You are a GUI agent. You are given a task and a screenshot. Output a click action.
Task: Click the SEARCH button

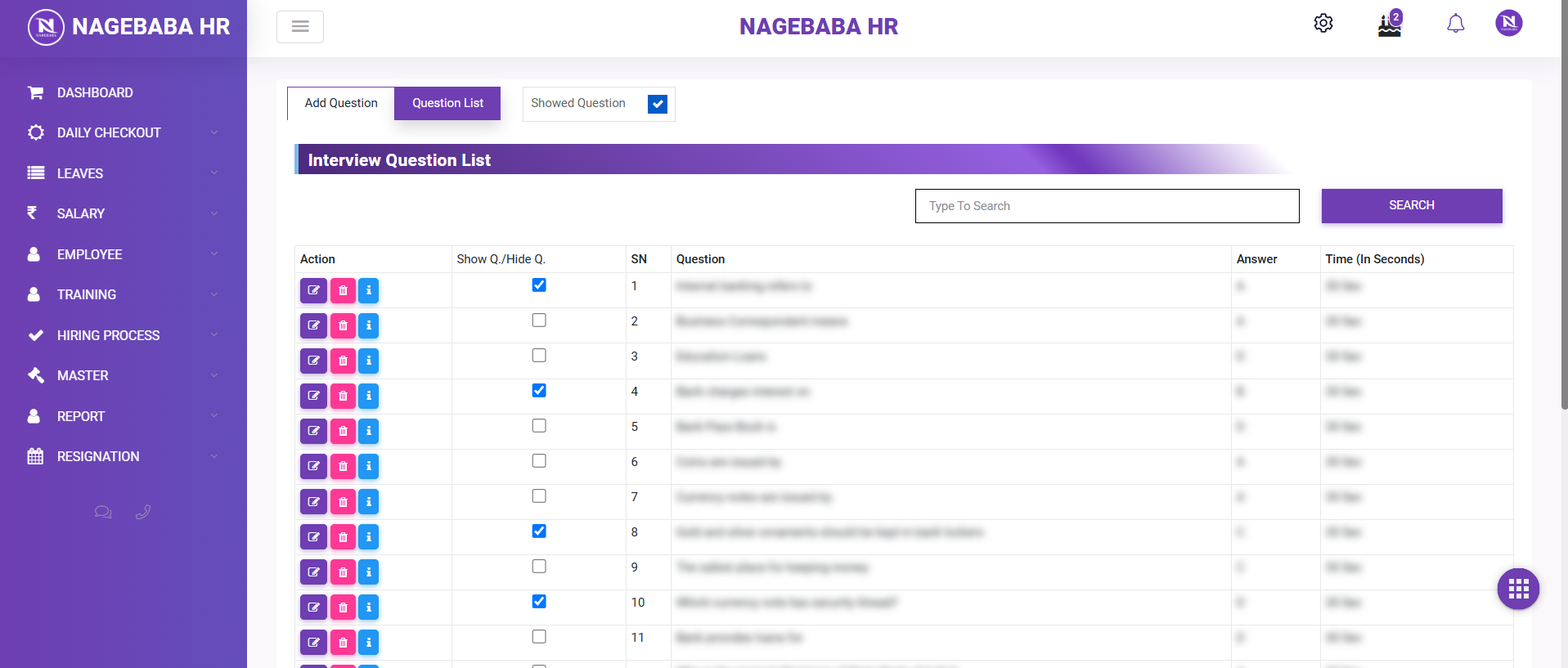pyautogui.click(x=1411, y=205)
